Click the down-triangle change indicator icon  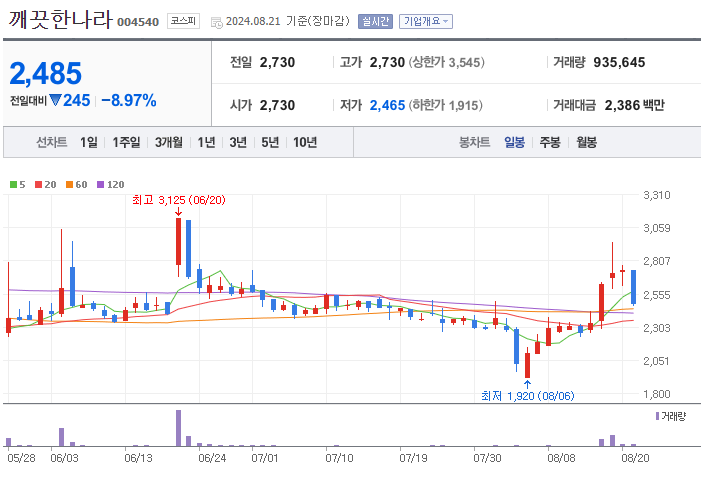coord(55,100)
